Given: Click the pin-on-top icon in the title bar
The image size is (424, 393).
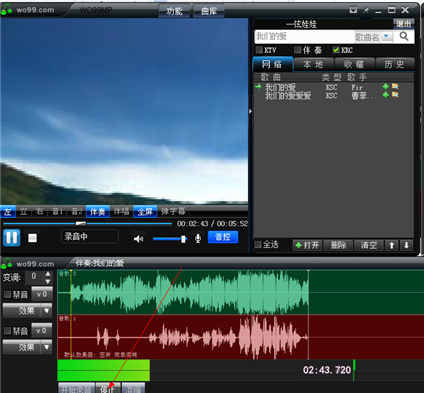Looking at the screenshot, I should [366, 10].
